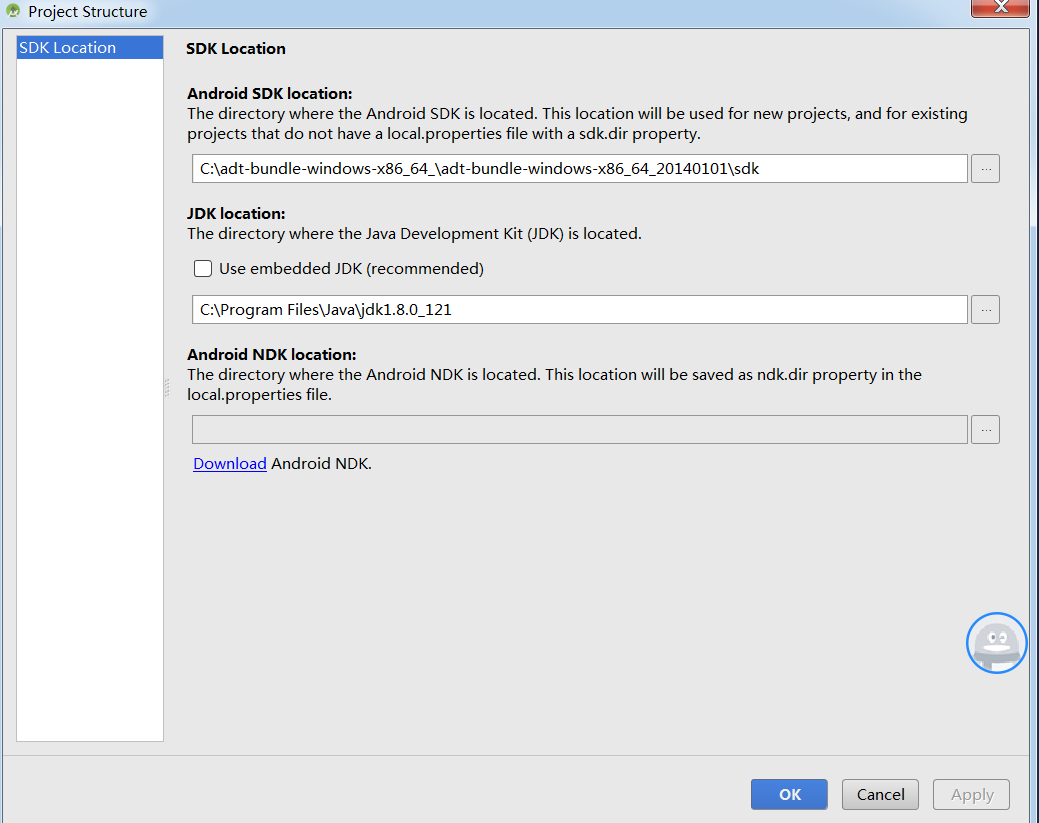Close the Project Structure window
Image resolution: width=1039 pixels, height=823 pixels.
click(1001, 7)
